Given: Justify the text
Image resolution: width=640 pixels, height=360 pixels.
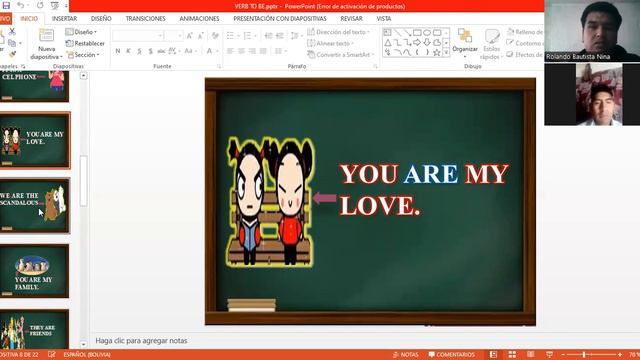Looking at the screenshot, I should pyautogui.click(x=263, y=51).
